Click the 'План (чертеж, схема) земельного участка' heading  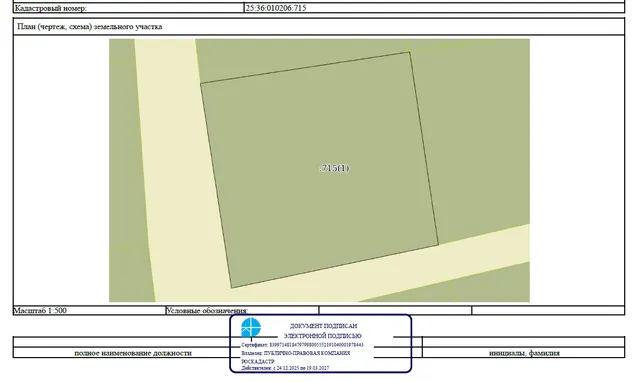coord(90,27)
